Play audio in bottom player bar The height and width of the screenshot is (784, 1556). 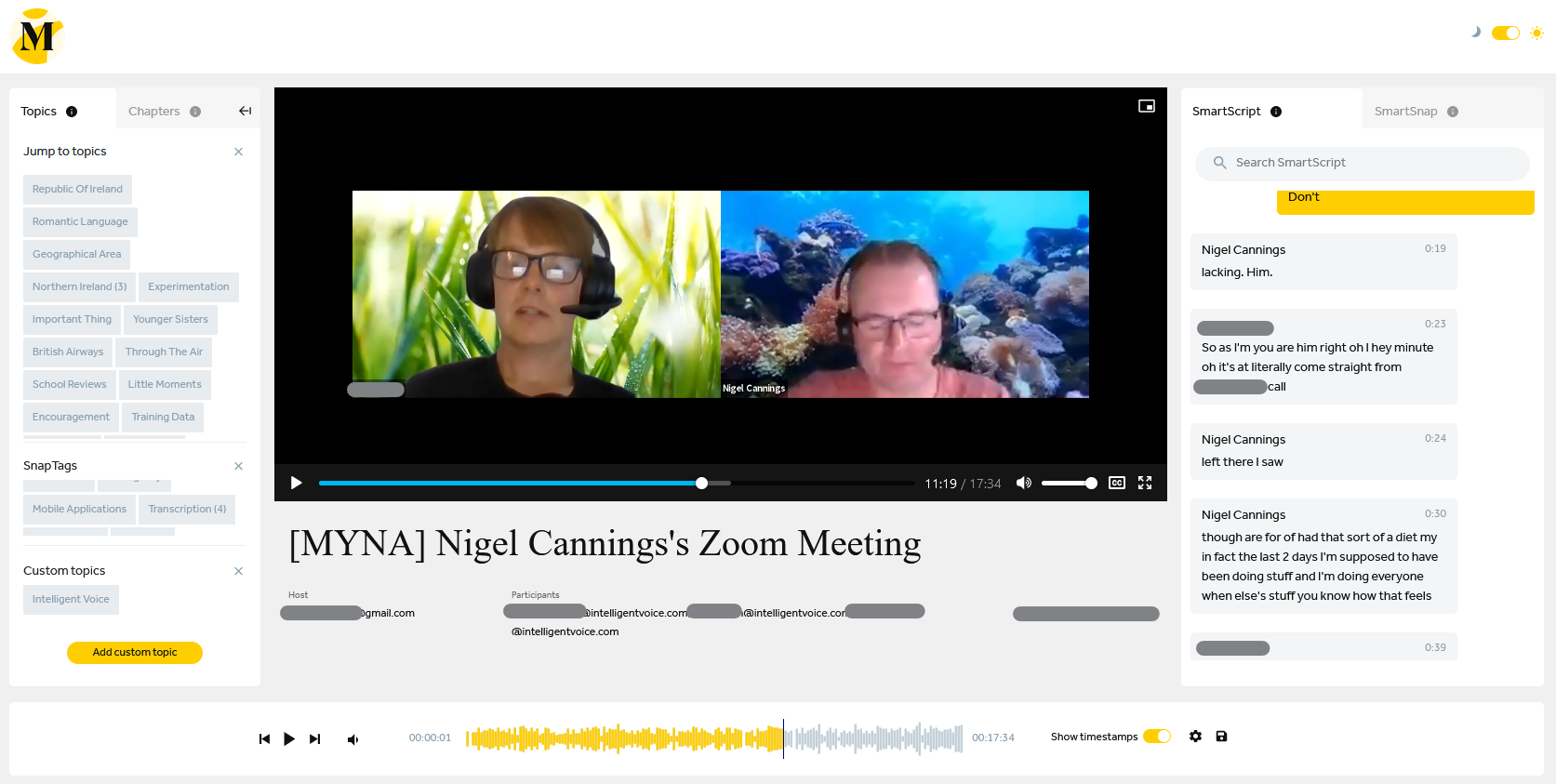point(289,739)
